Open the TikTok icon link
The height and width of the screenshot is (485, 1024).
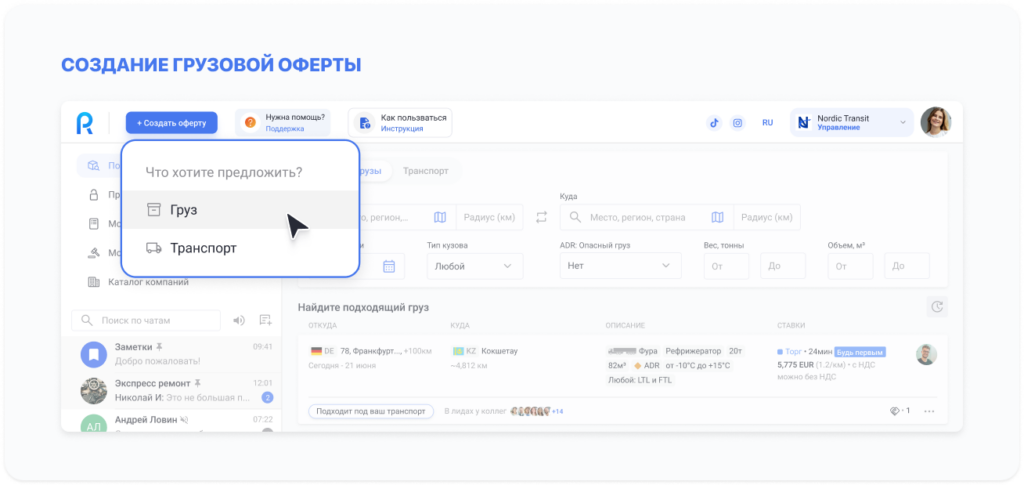point(714,123)
